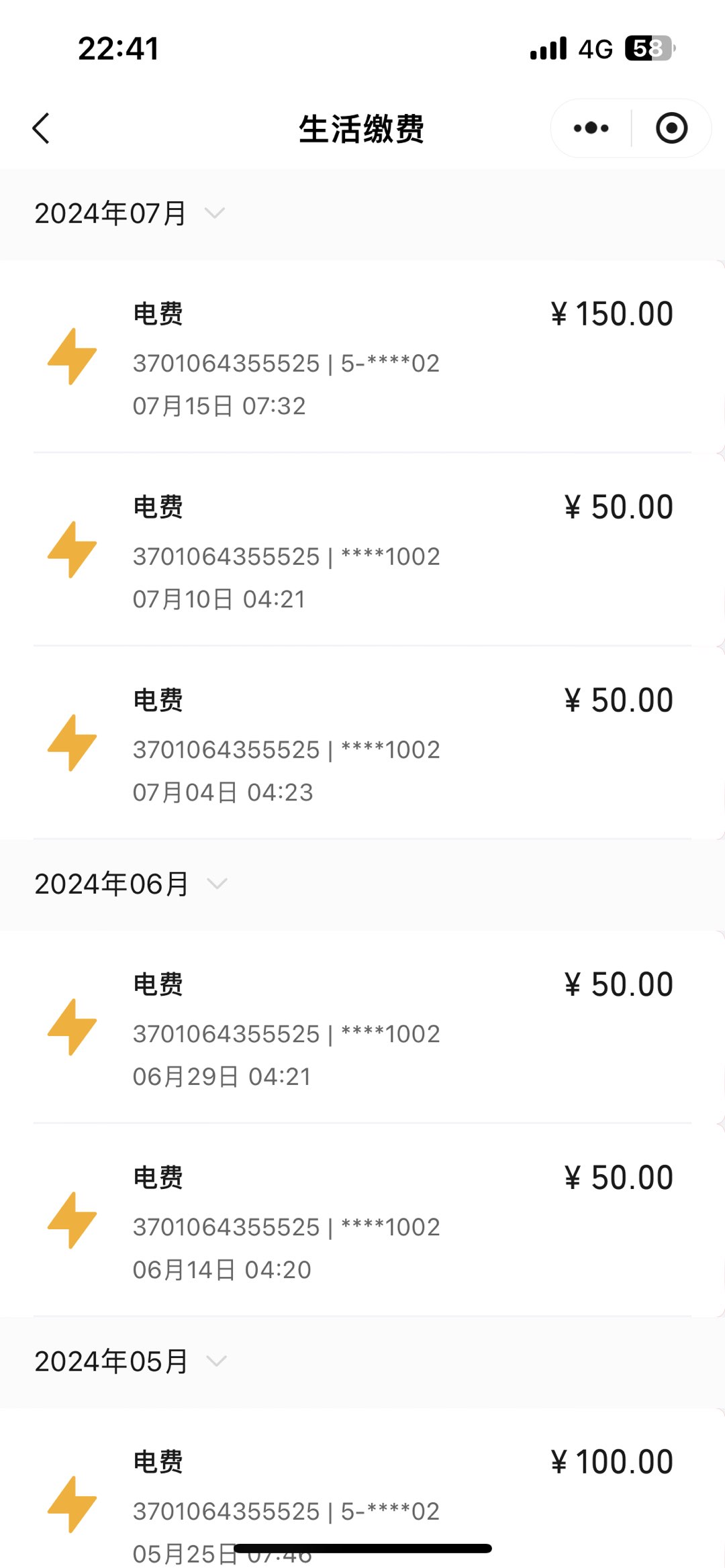Viewport: 725px width, 1568px height.
Task: Open the 07月10日 04:21 payment record
Action: [x=362, y=550]
